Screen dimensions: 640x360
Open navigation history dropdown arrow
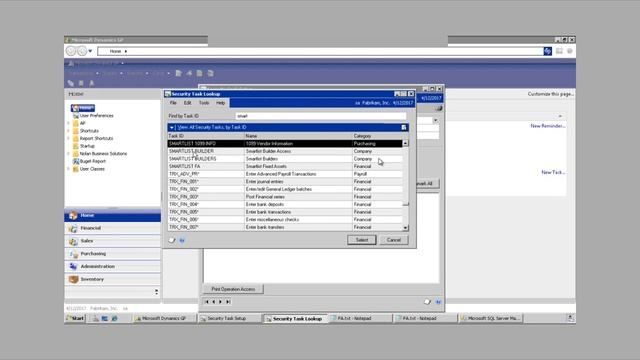click(x=90, y=51)
